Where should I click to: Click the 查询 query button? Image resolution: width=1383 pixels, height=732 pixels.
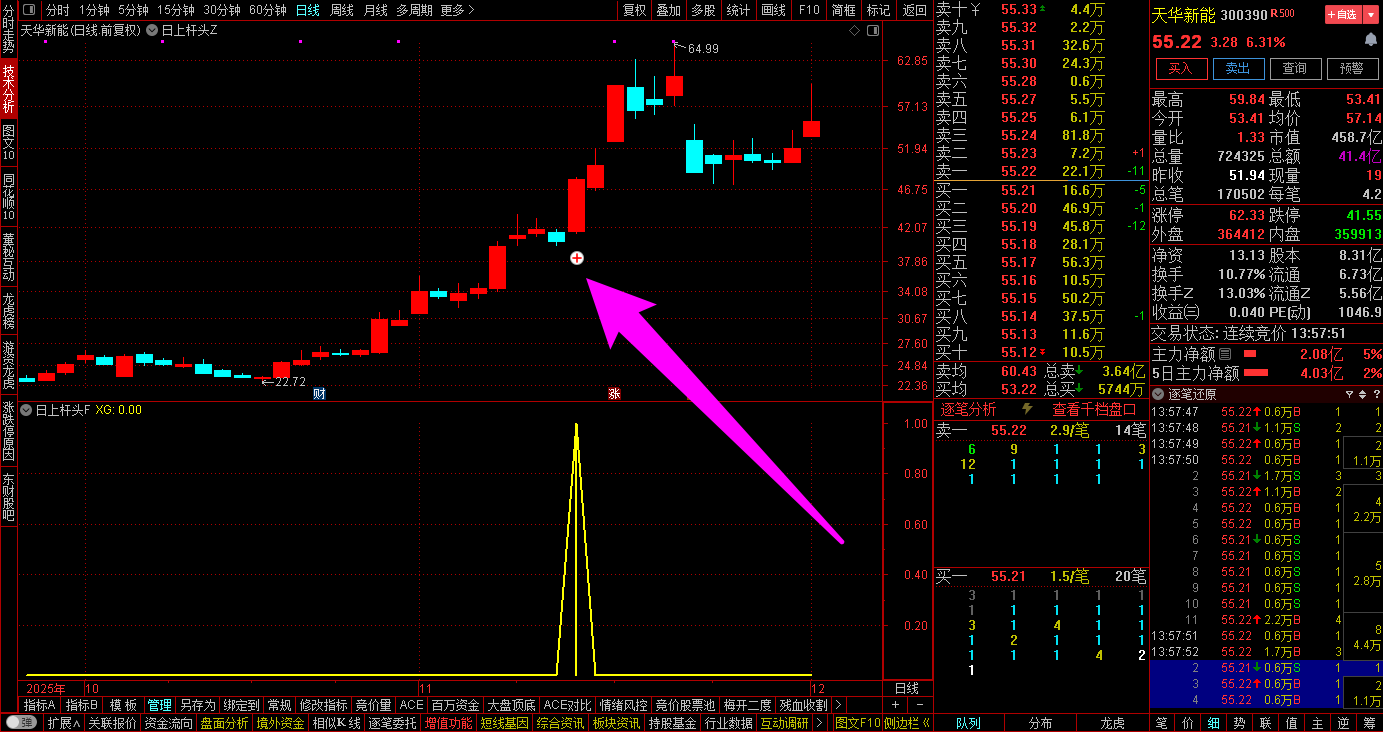[1295, 68]
